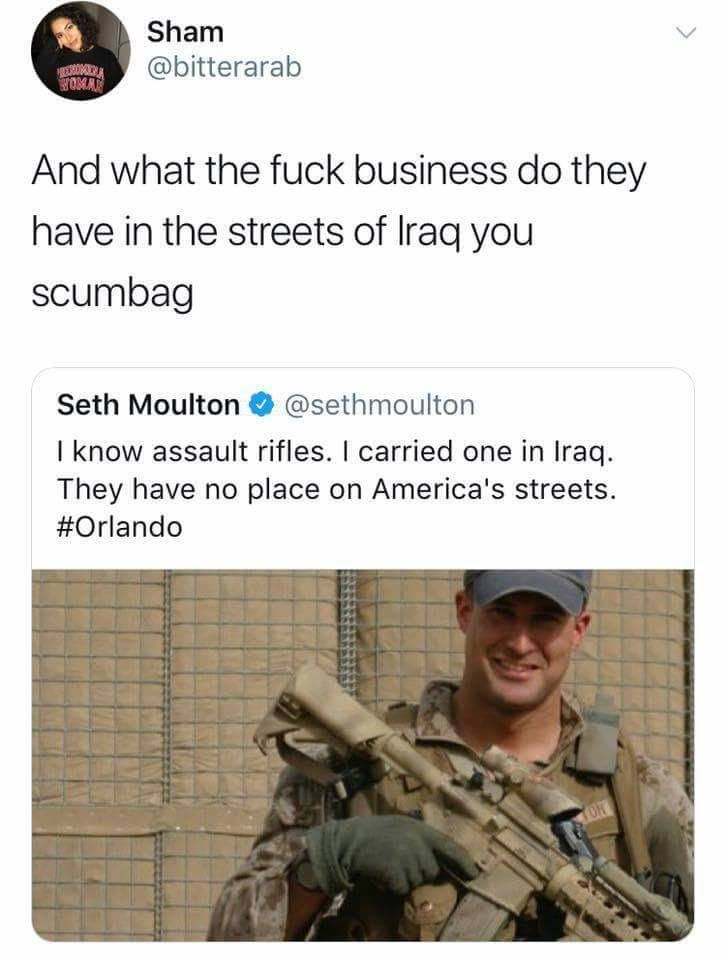Click the red sweatshirt lettering in avatar
Viewport: 726px width, 960px height.
81,79
